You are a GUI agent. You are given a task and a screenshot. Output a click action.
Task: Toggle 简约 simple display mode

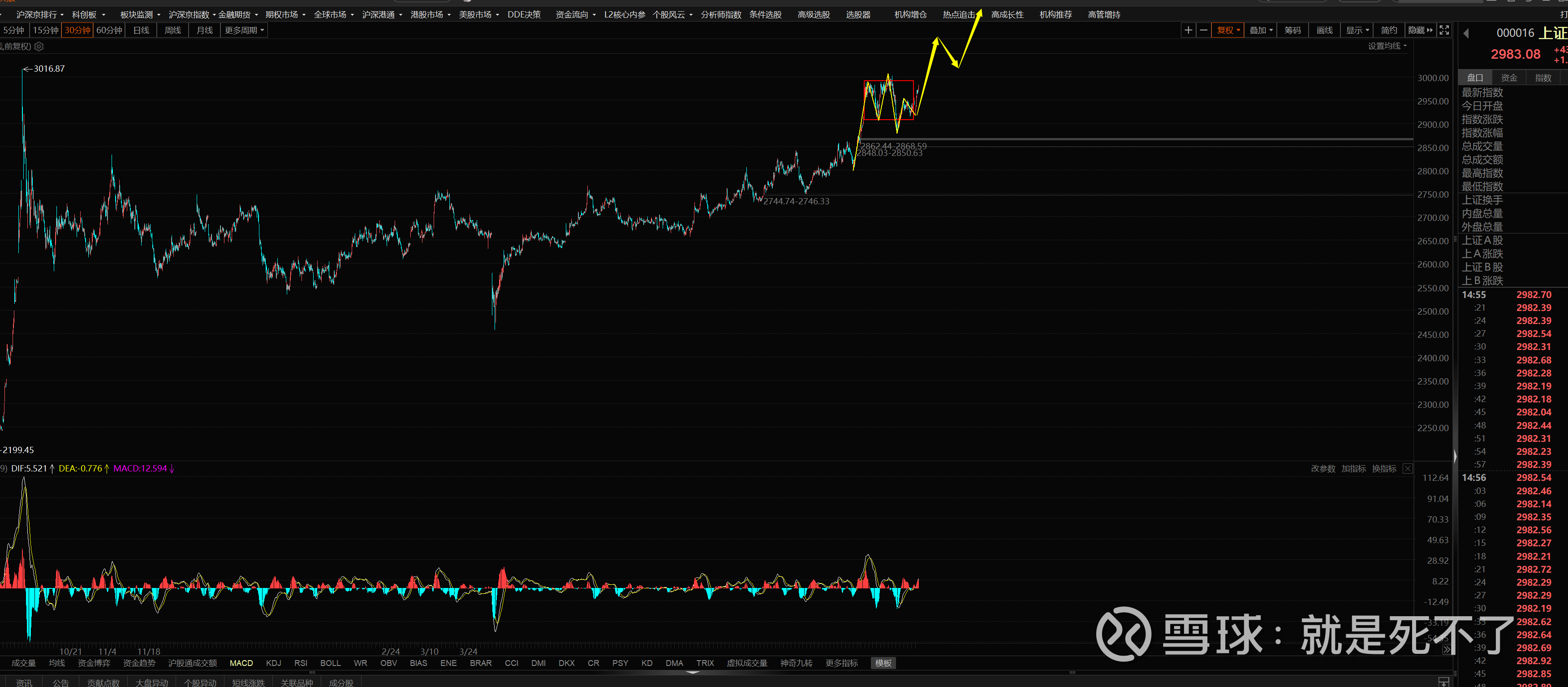1388,30
